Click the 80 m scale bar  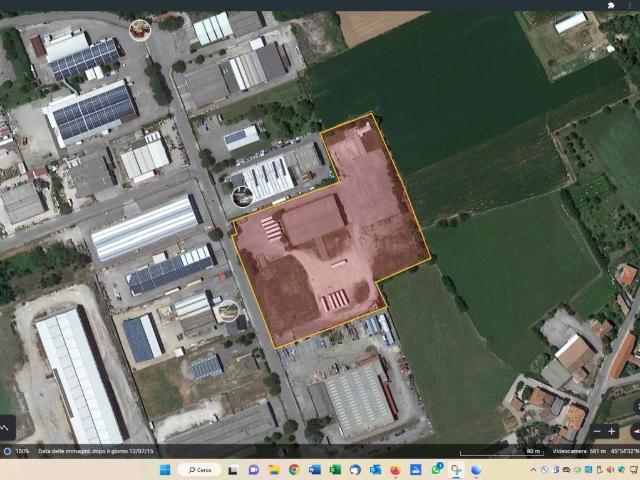(x=501, y=452)
